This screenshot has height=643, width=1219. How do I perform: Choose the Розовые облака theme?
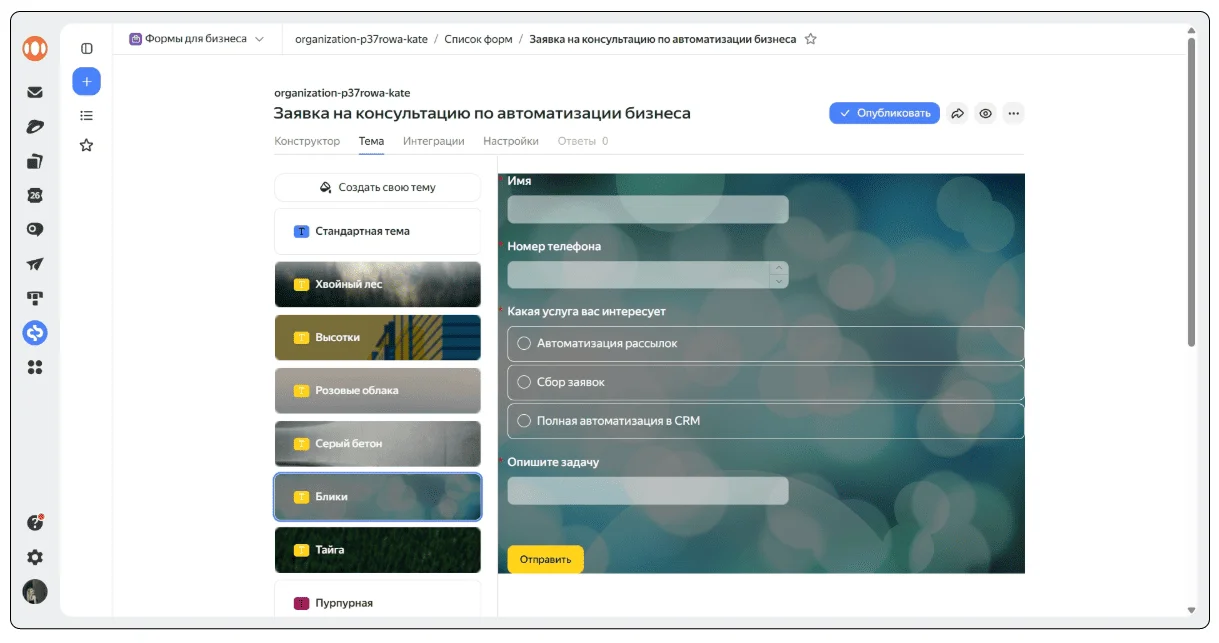point(378,390)
